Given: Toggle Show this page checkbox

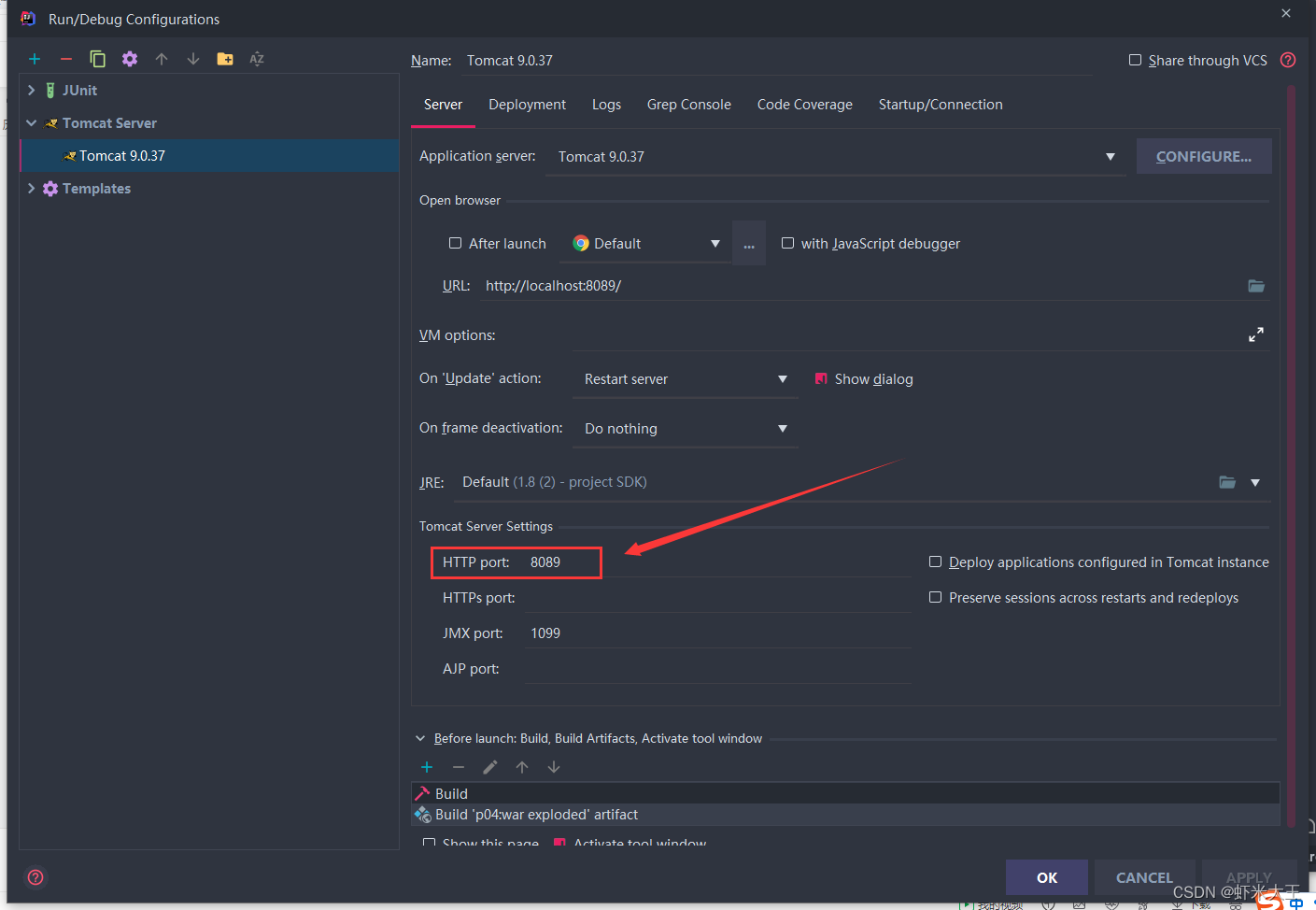Looking at the screenshot, I should coord(429,843).
